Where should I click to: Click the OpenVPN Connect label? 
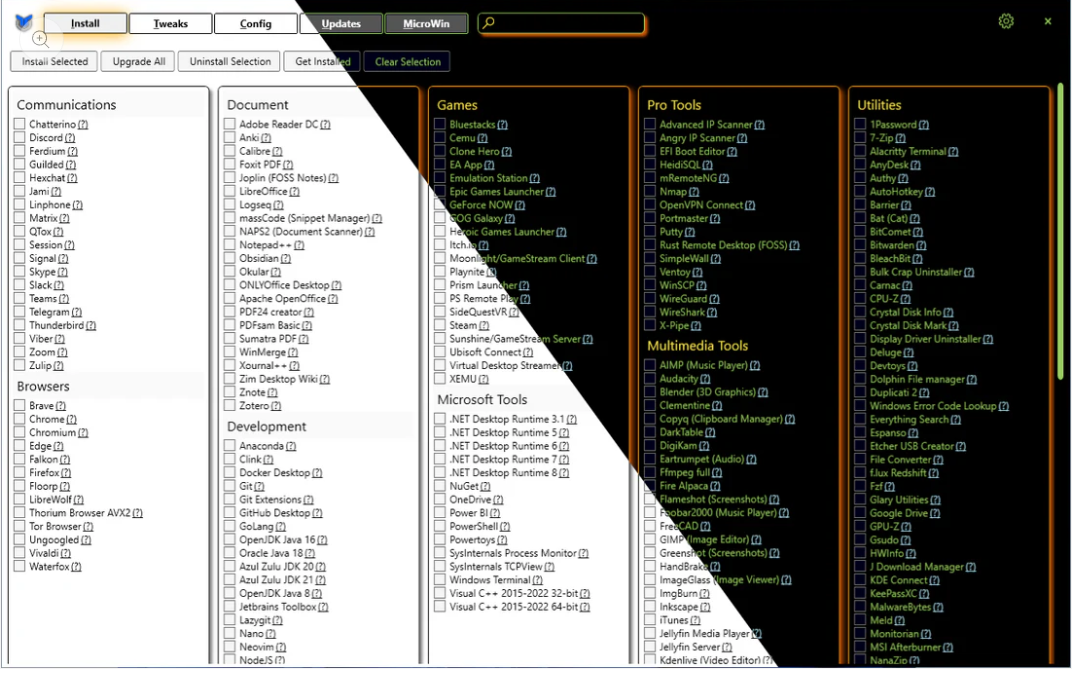point(701,205)
